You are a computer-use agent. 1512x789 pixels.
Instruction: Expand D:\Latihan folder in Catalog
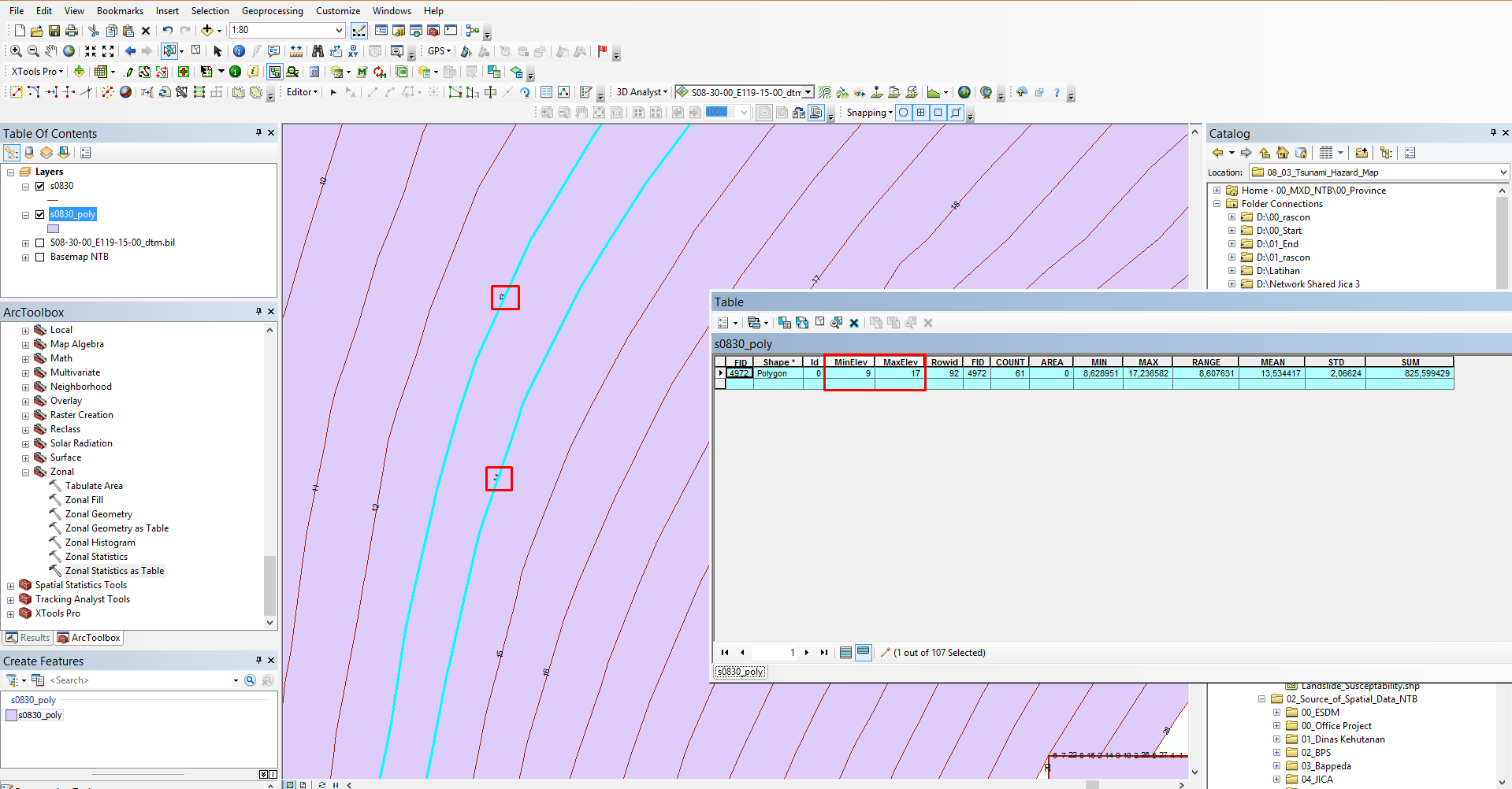(x=1232, y=271)
